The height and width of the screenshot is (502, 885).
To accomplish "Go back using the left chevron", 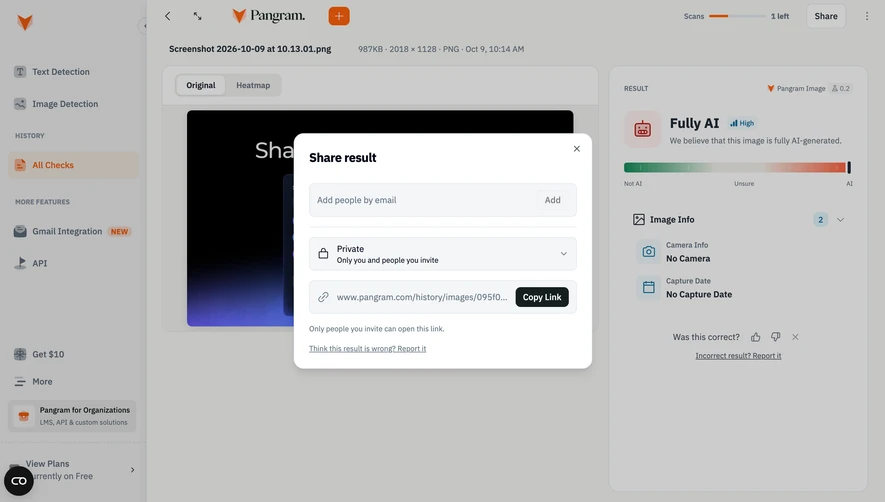I will [168, 16].
